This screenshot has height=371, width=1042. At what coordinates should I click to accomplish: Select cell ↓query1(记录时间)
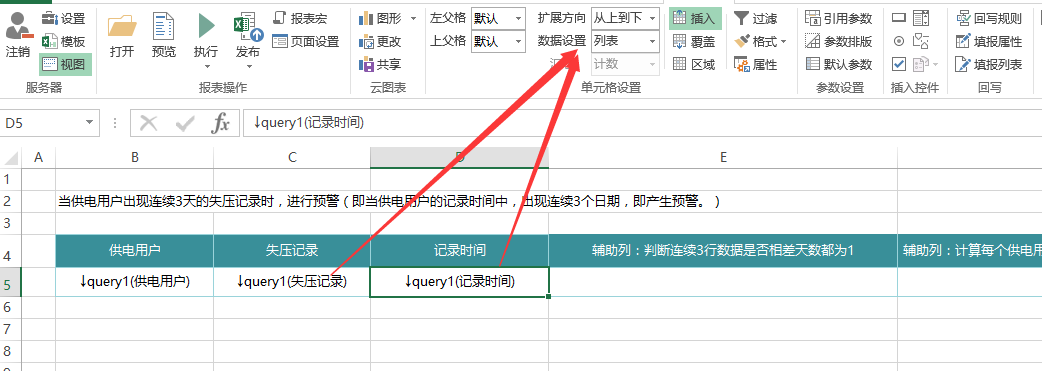tap(459, 282)
